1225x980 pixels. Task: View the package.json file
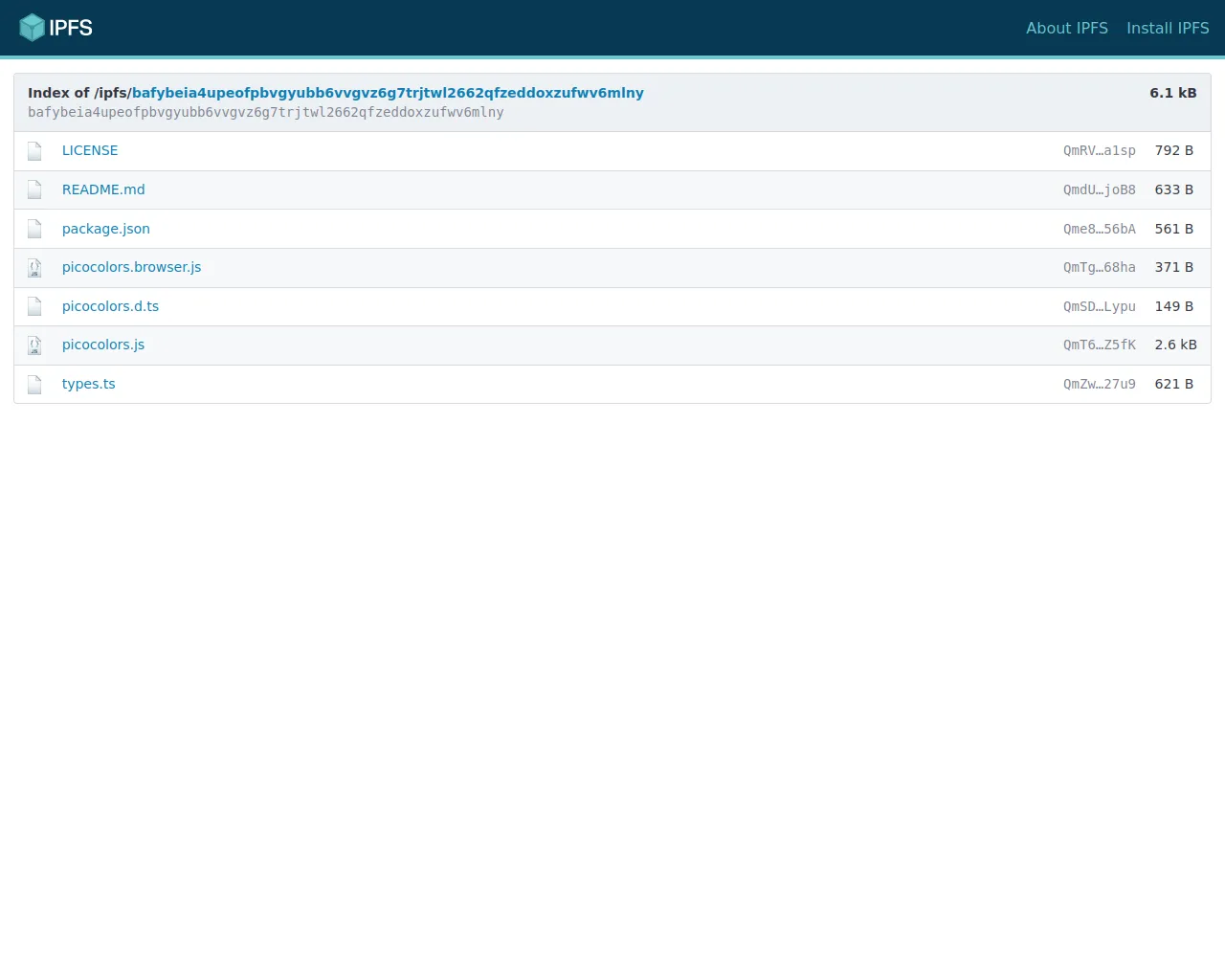[105, 229]
